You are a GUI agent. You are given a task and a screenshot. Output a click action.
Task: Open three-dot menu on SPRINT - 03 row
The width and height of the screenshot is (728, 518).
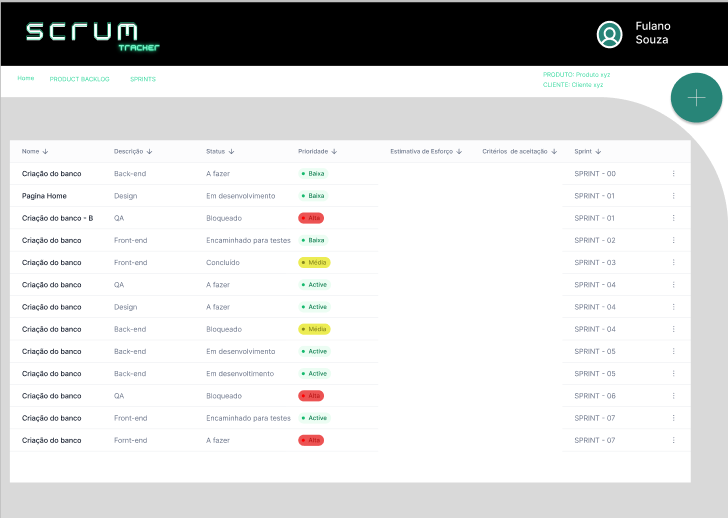click(x=673, y=263)
